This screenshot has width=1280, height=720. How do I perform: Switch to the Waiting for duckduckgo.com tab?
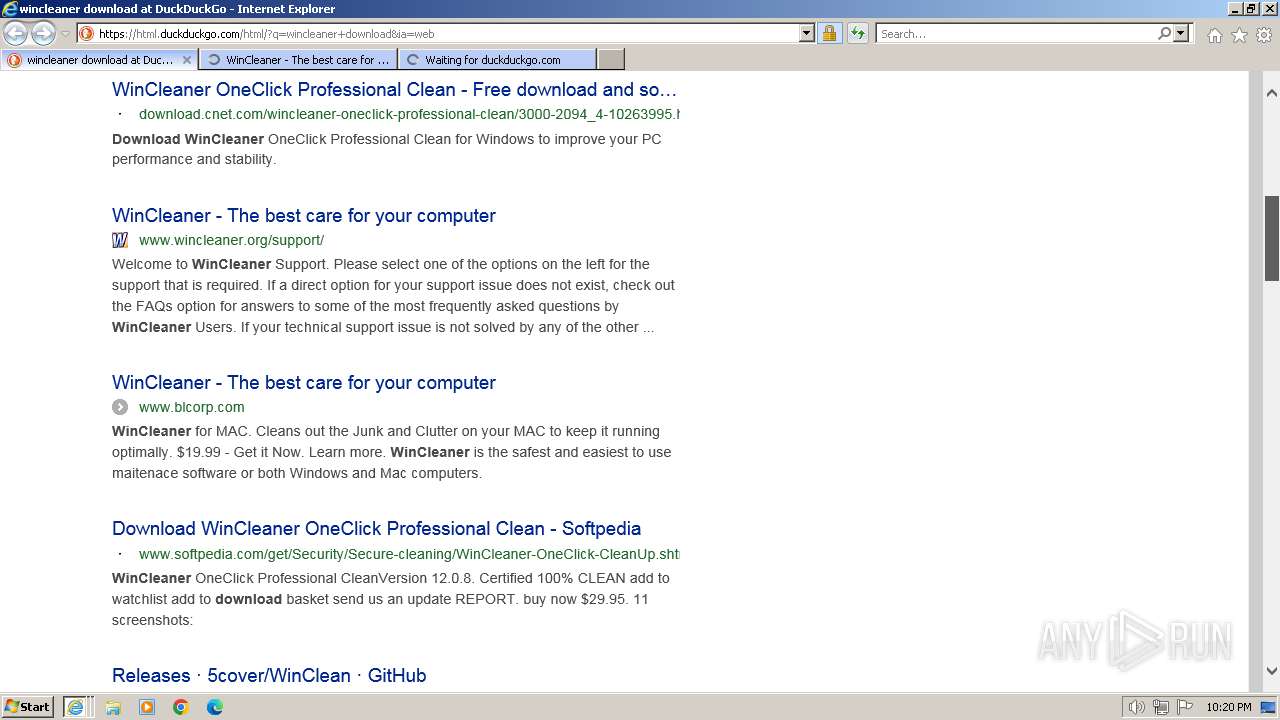pyautogui.click(x=497, y=59)
